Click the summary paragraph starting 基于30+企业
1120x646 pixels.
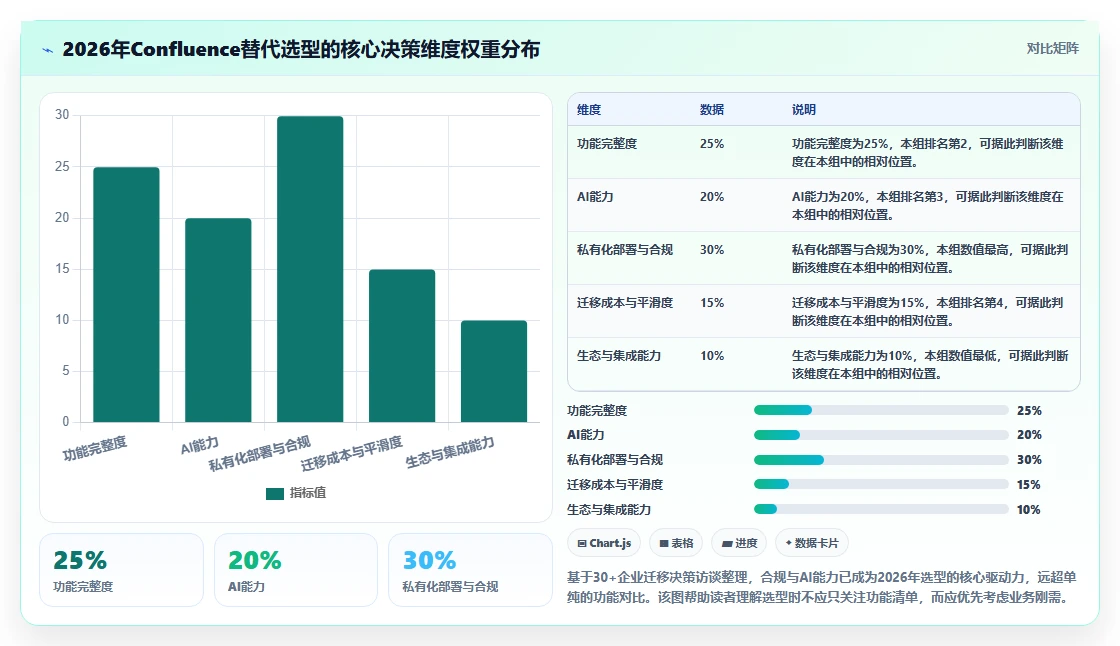point(821,587)
